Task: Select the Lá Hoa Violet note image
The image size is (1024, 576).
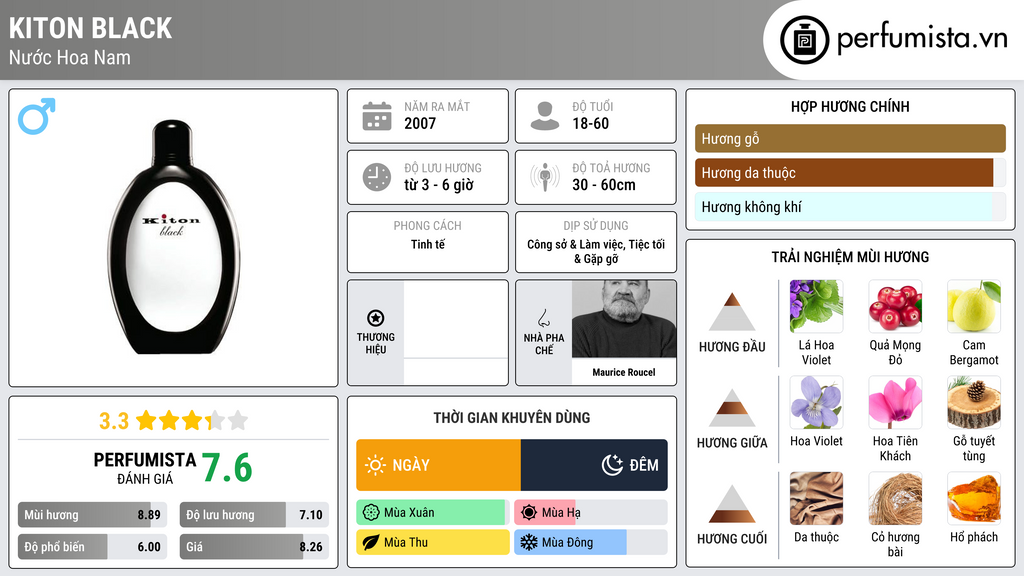Action: pos(816,306)
